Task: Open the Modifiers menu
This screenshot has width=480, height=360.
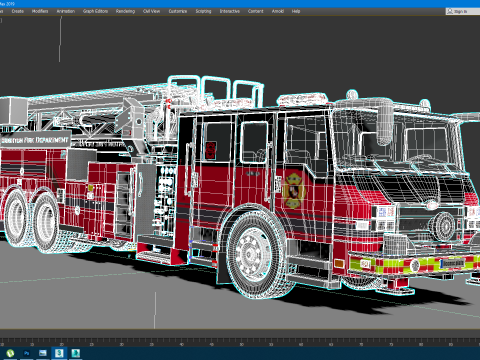Action: tap(40, 11)
